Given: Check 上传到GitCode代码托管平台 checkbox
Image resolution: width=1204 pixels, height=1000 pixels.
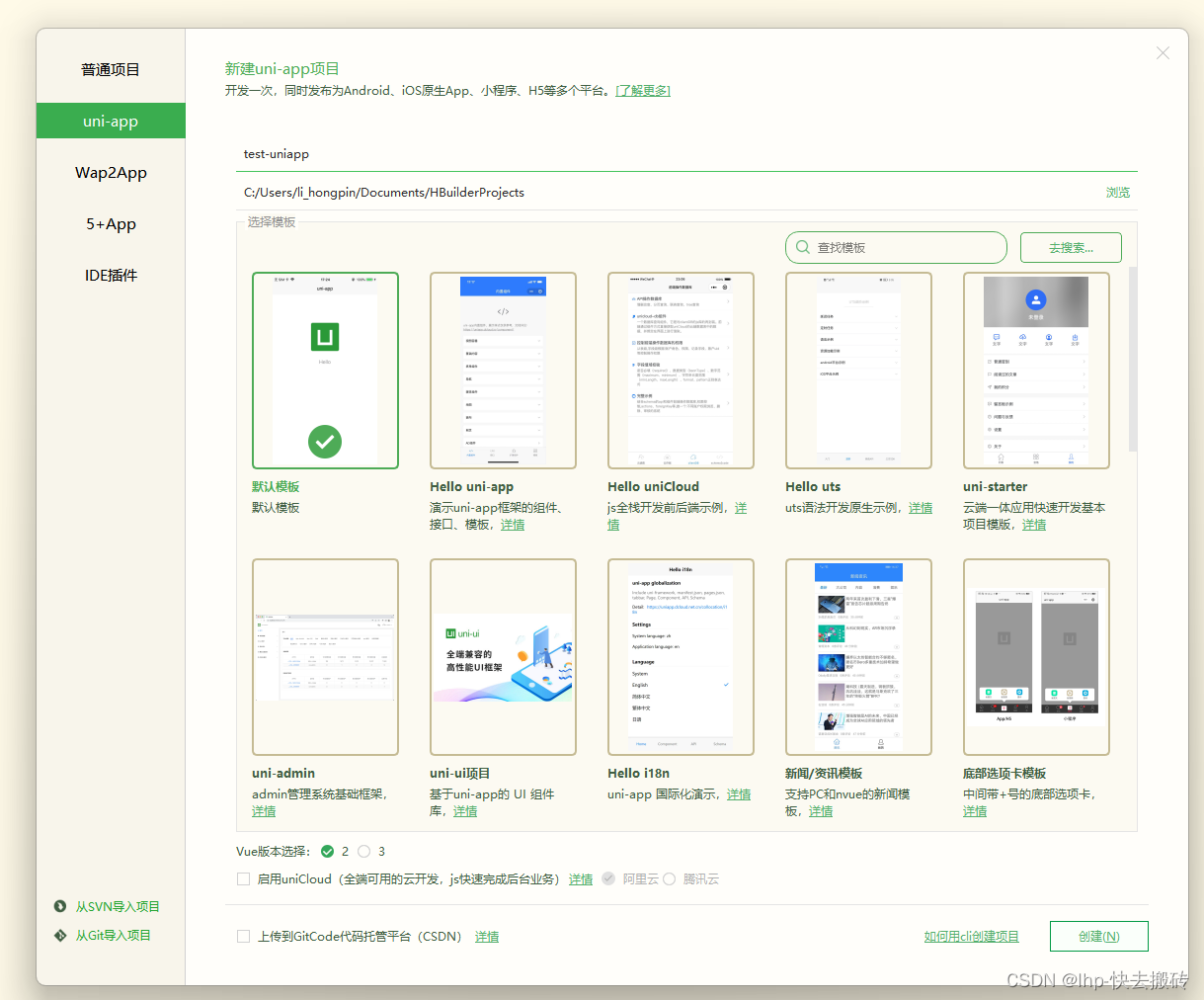Looking at the screenshot, I should coord(243,936).
